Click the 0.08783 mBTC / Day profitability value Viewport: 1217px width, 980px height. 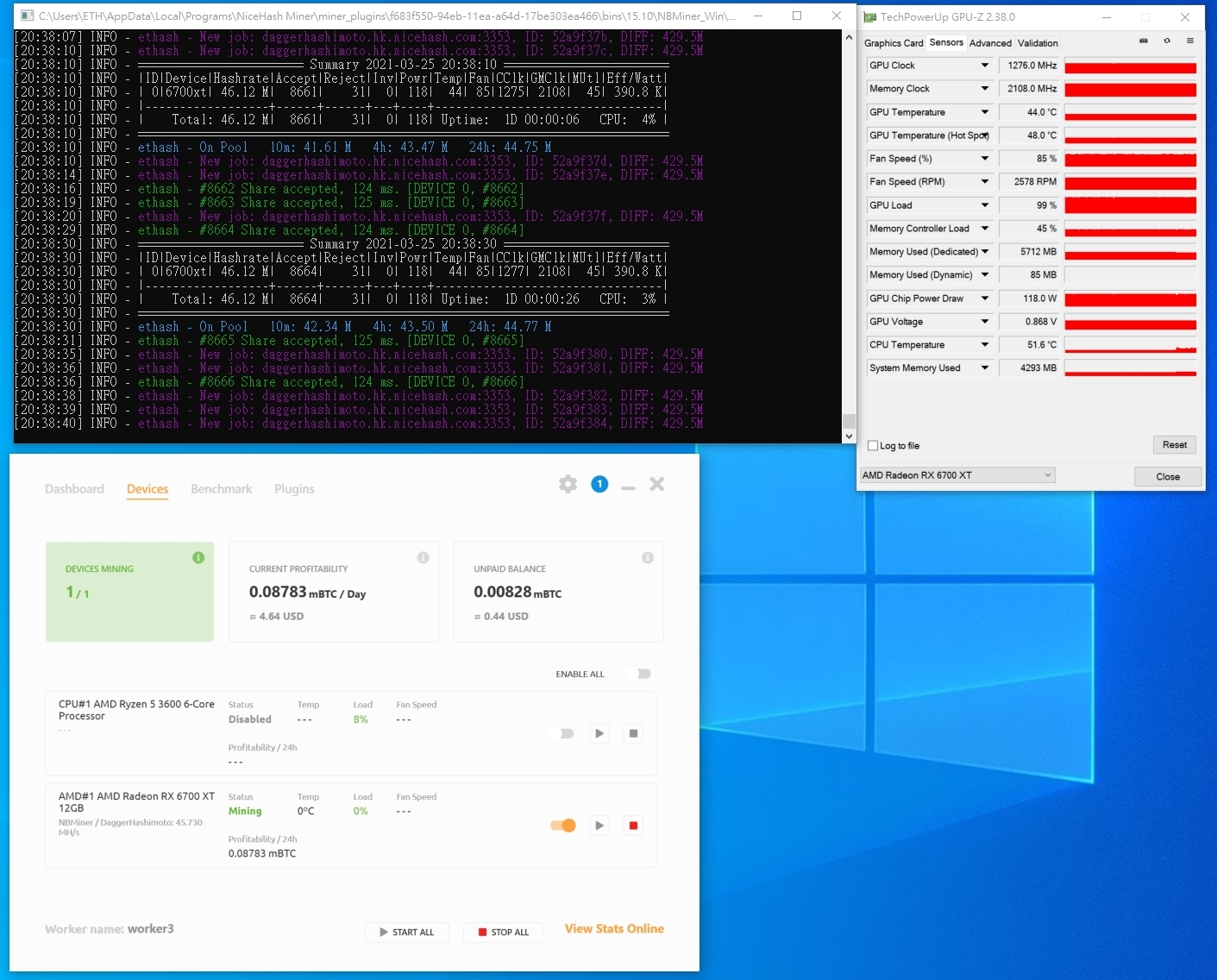pos(307,593)
